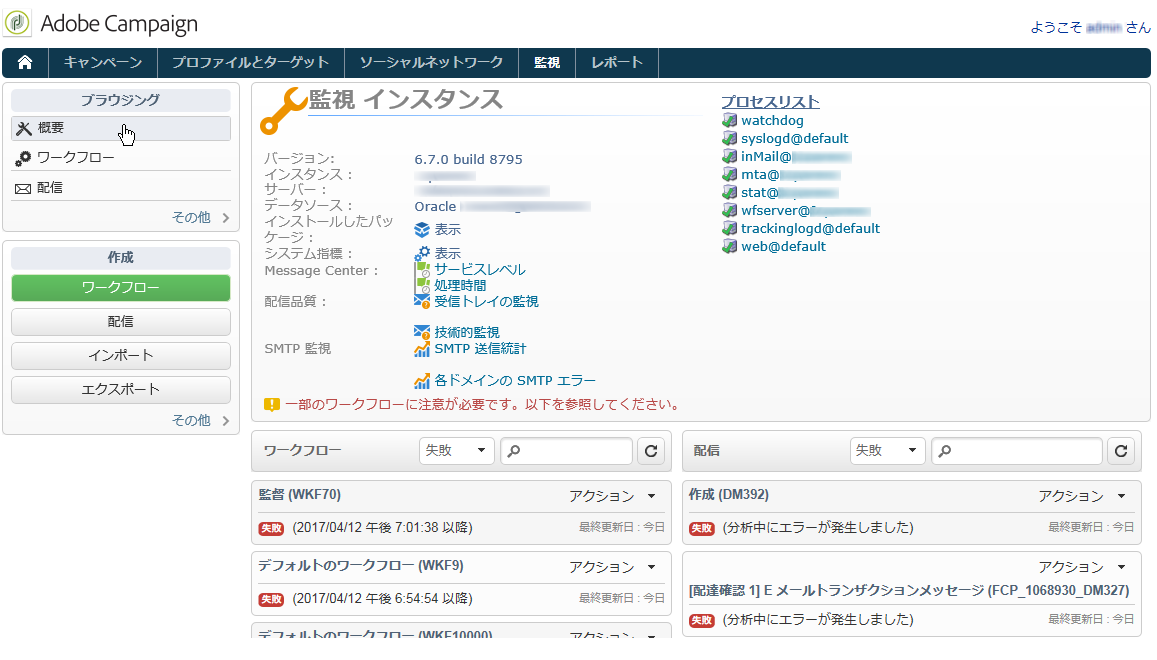Click the stat process icon

coord(729,193)
